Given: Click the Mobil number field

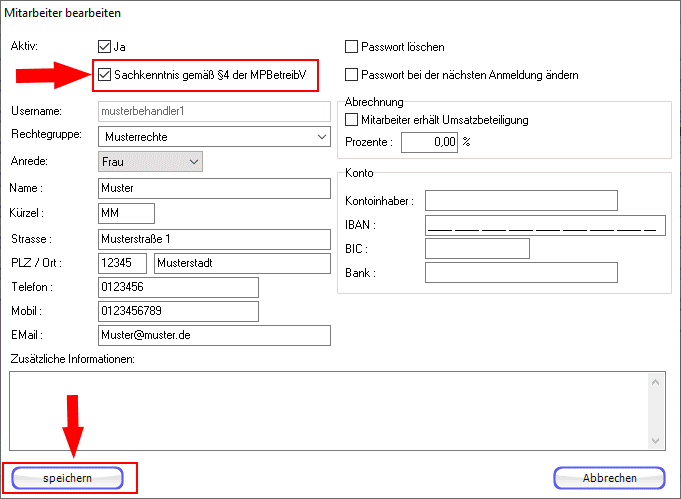Looking at the screenshot, I should [177, 311].
